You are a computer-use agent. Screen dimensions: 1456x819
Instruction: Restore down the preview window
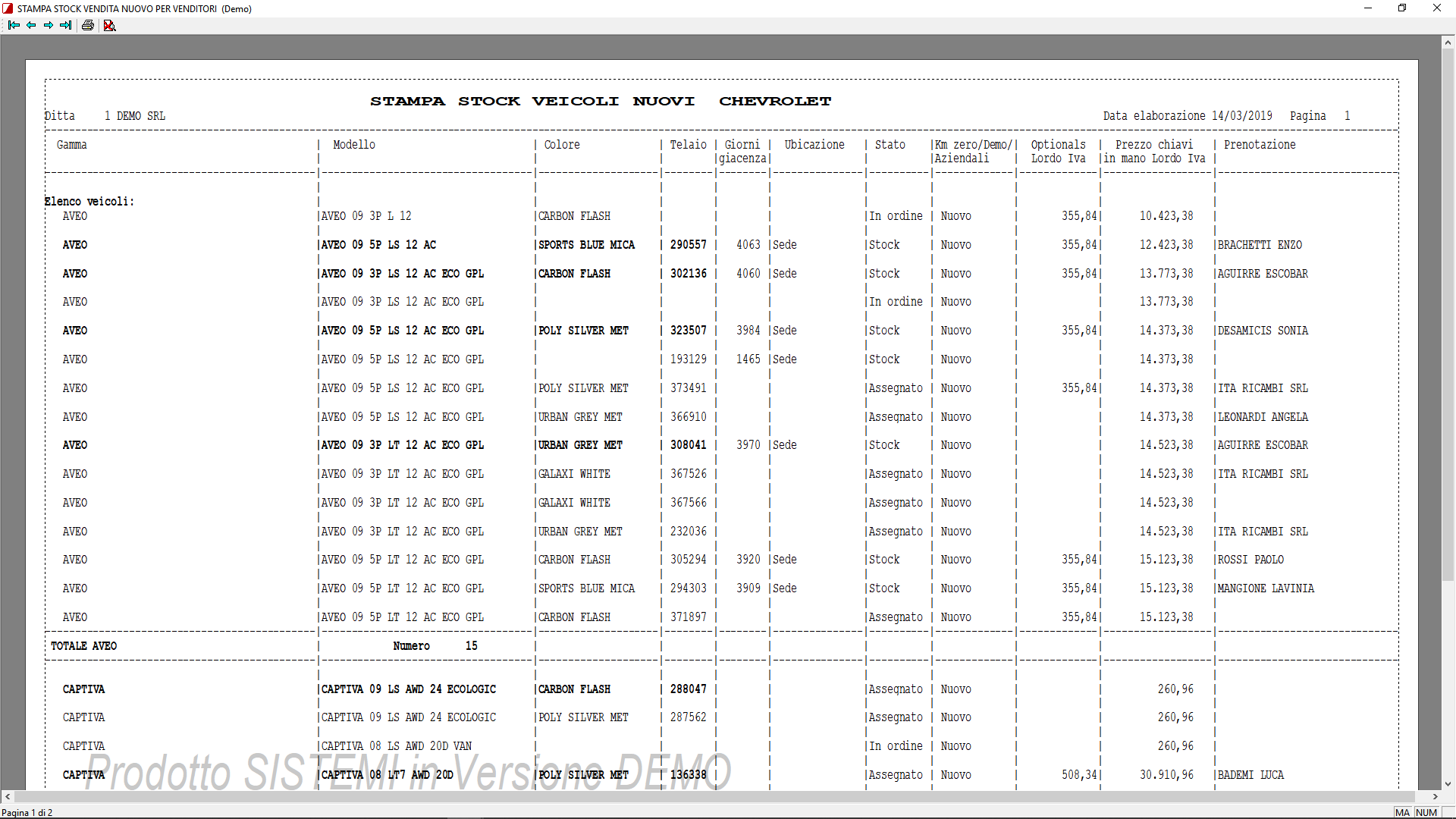point(1402,8)
